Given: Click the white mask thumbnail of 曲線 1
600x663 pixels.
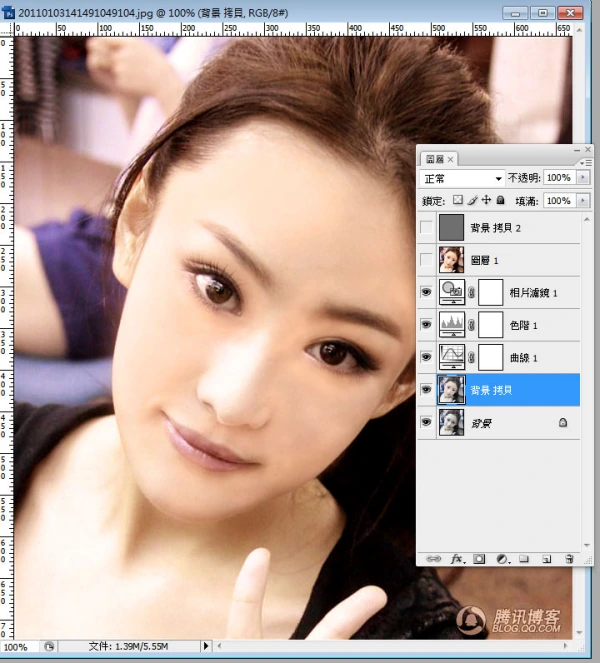Looking at the screenshot, I should point(490,357).
